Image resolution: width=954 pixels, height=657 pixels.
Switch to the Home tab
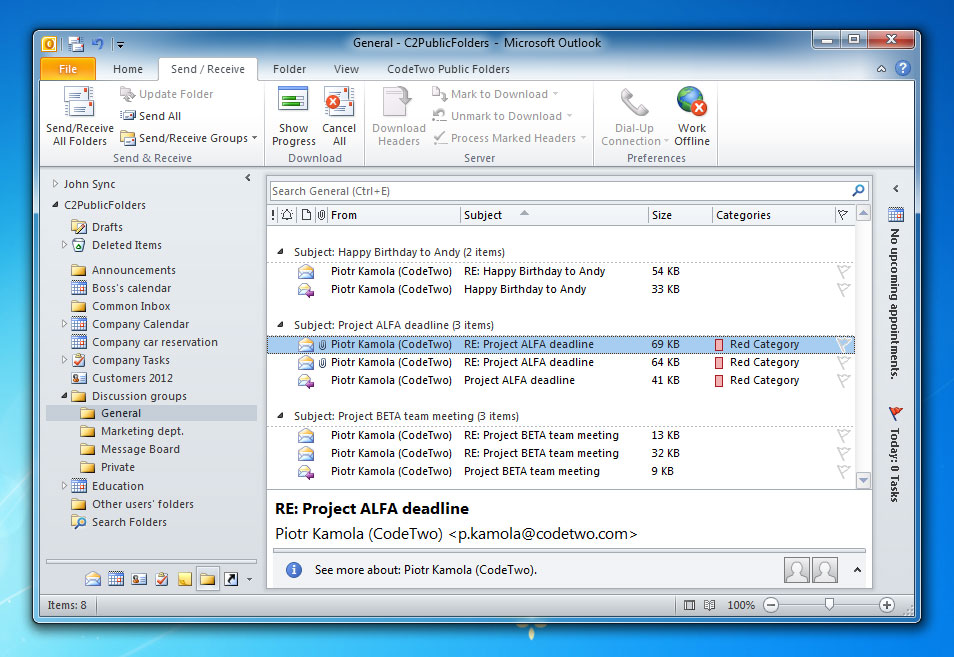tap(128, 69)
